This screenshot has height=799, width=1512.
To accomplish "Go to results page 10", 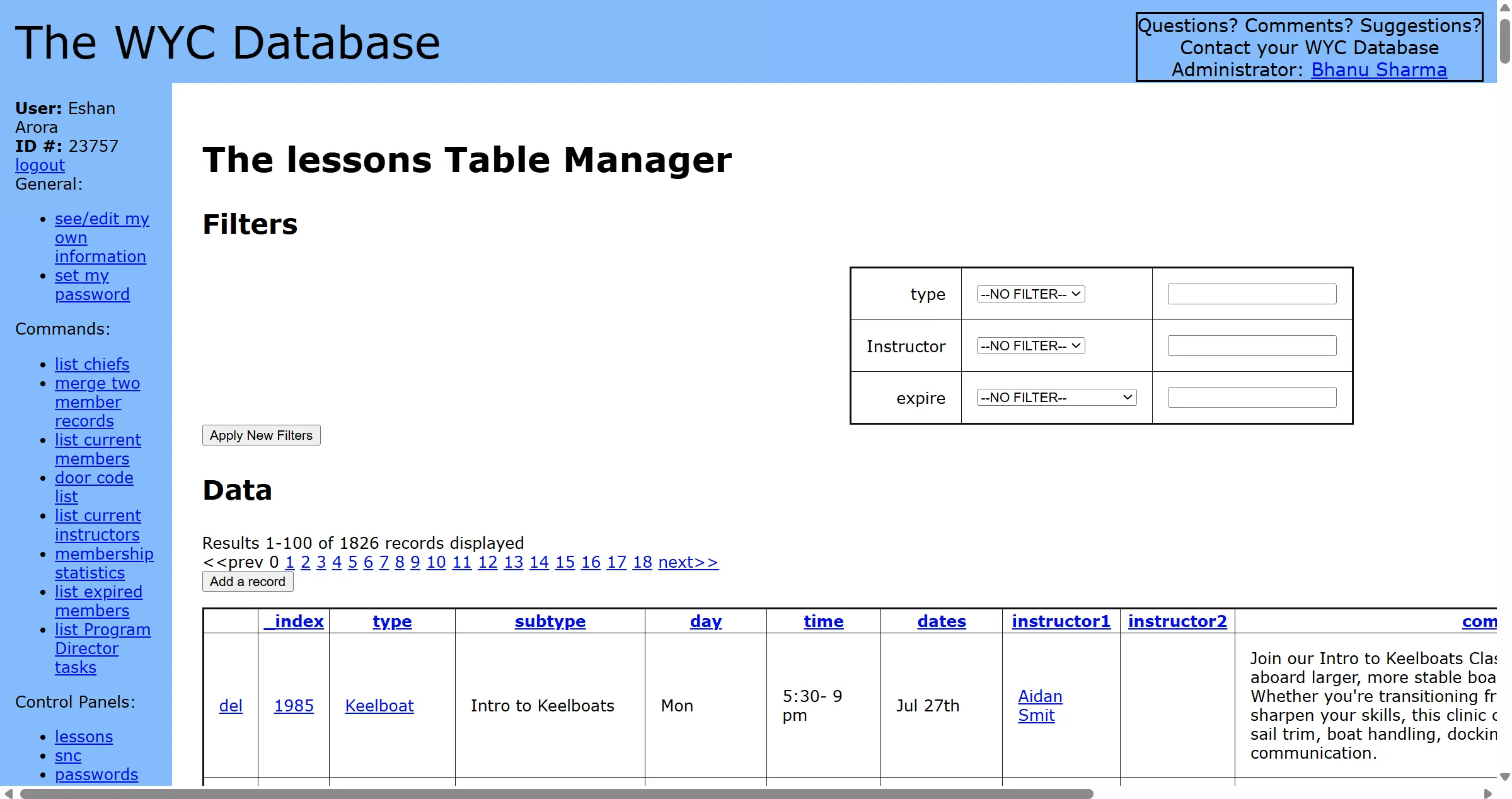I will [436, 562].
